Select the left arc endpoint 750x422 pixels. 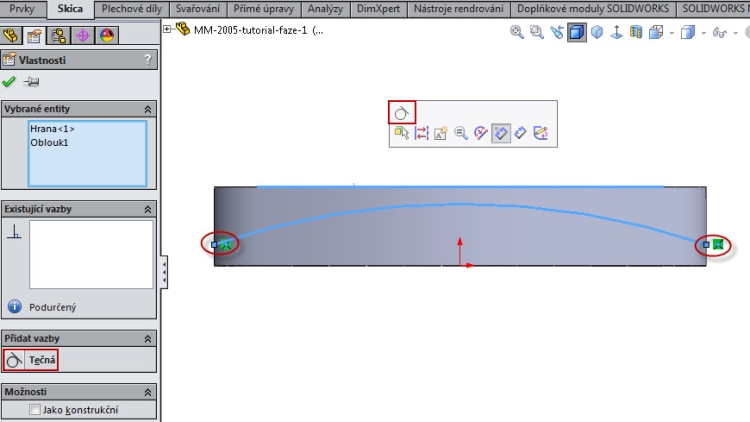coord(214,244)
